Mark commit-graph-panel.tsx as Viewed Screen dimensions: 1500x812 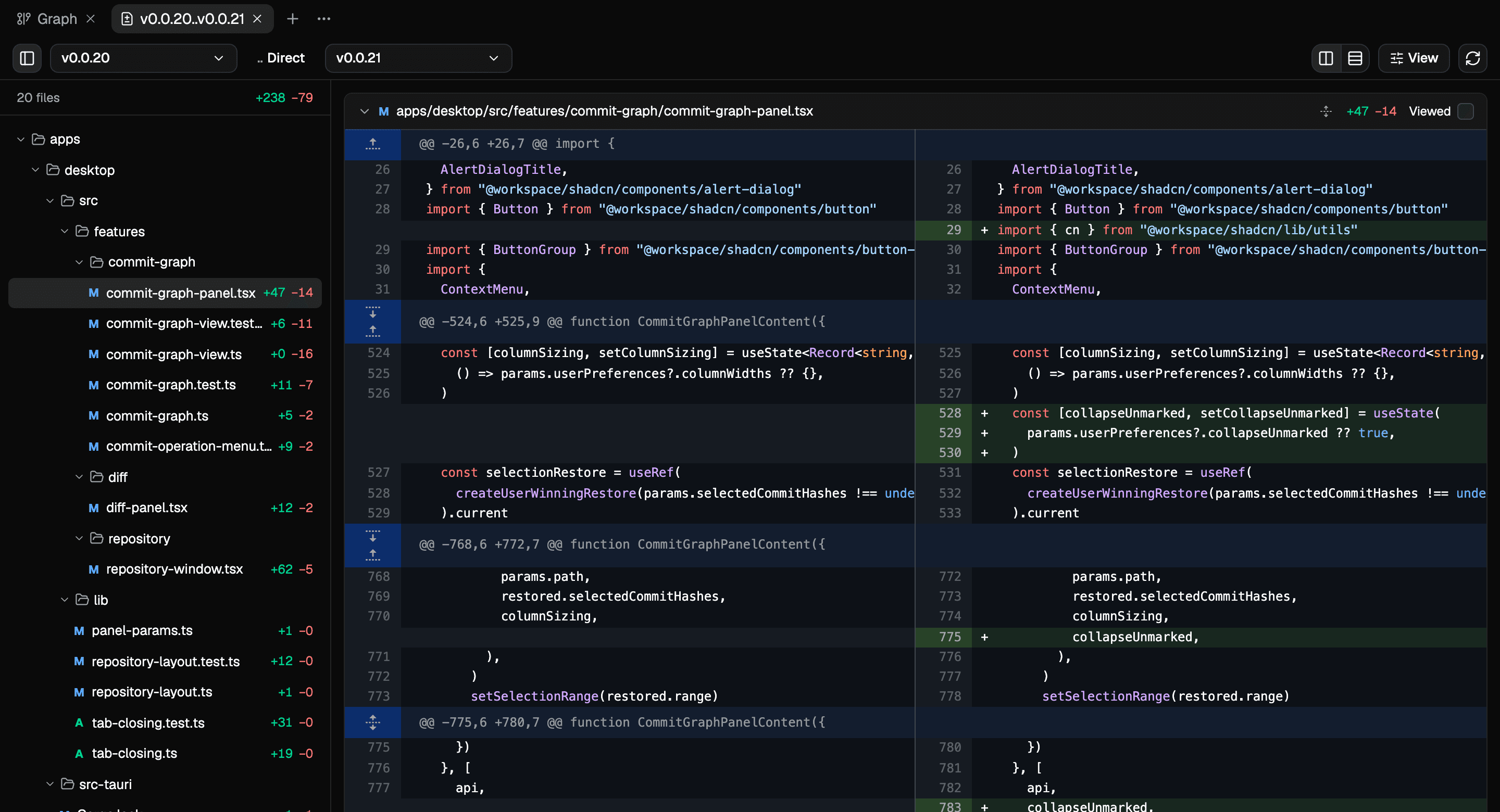1466,111
